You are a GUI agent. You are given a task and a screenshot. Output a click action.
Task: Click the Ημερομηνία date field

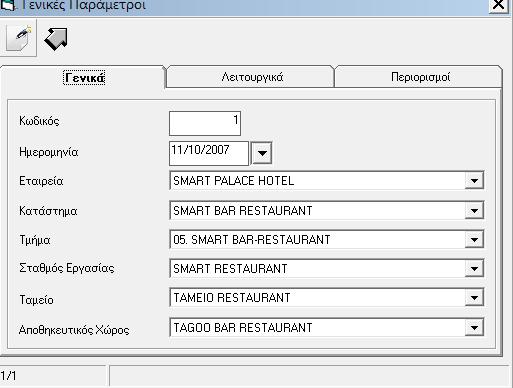tap(209, 153)
